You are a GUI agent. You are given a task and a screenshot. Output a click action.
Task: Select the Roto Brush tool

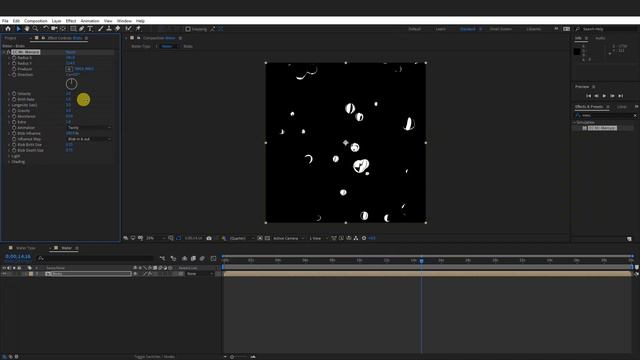pyautogui.click(x=129, y=29)
